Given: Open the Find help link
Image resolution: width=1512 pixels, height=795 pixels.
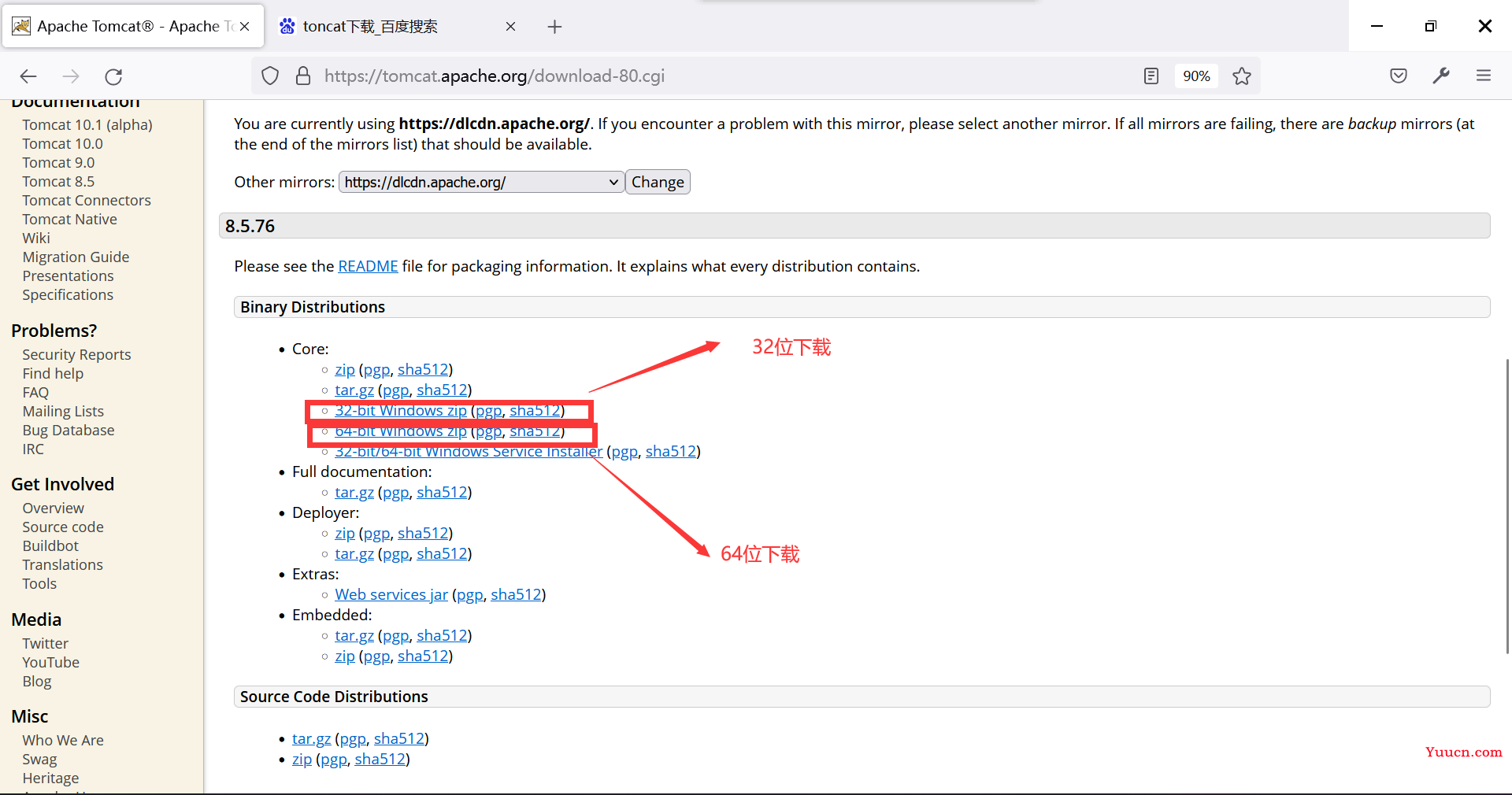Looking at the screenshot, I should 53,373.
